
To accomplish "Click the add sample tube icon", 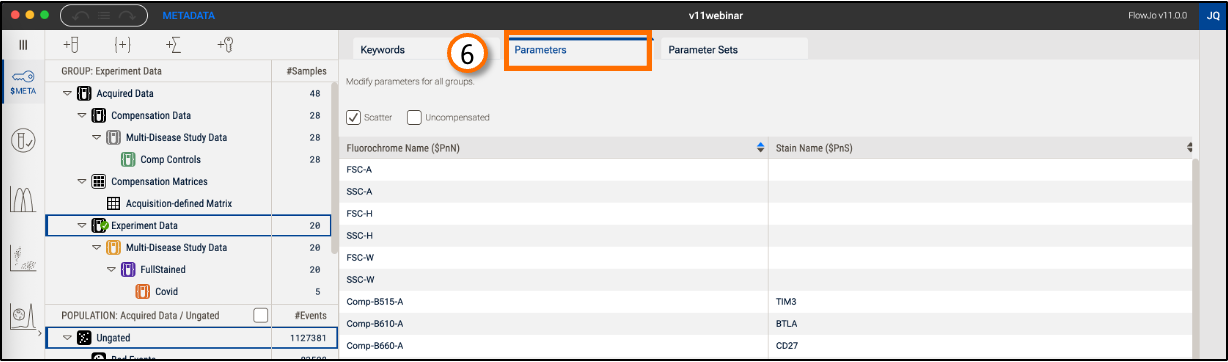I will [x=70, y=45].
